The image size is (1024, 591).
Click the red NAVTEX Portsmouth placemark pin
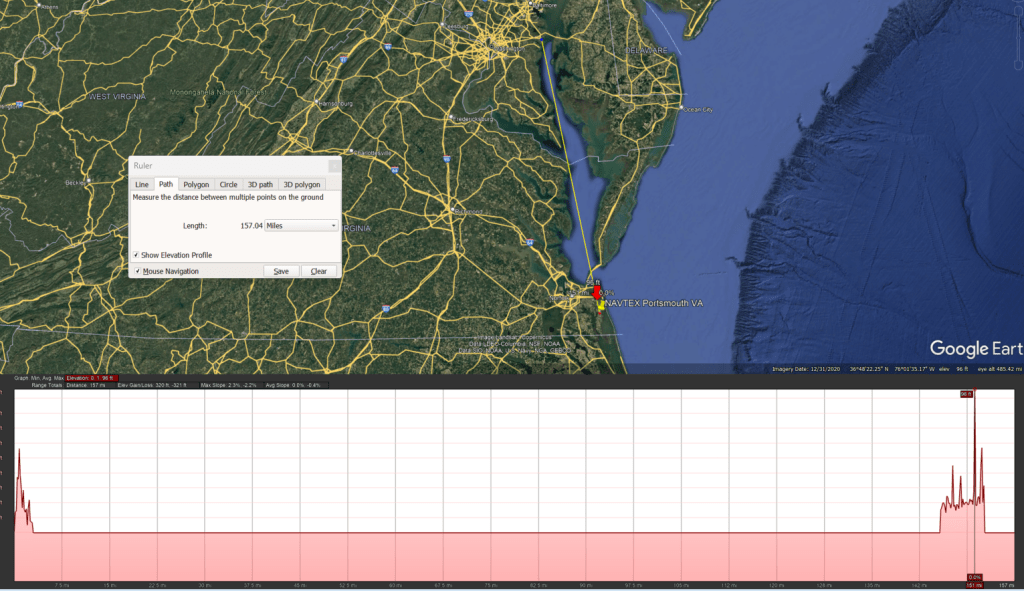point(598,294)
